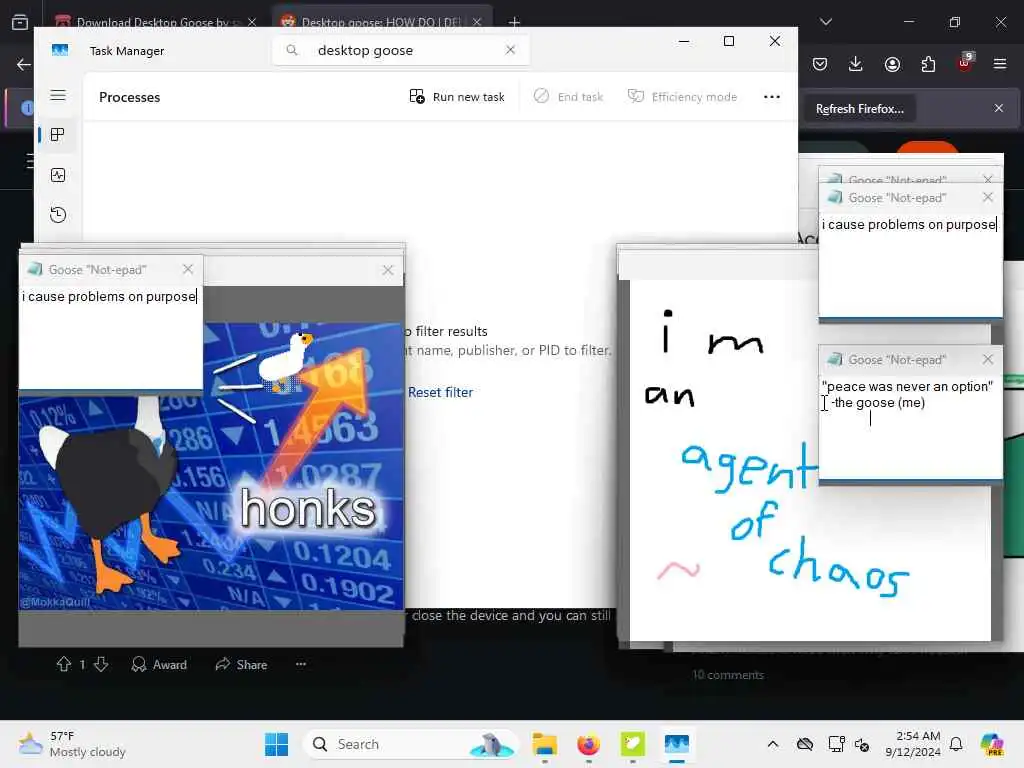The image size is (1024, 768).
Task: Upvote the Reddit post
Action: point(64,664)
